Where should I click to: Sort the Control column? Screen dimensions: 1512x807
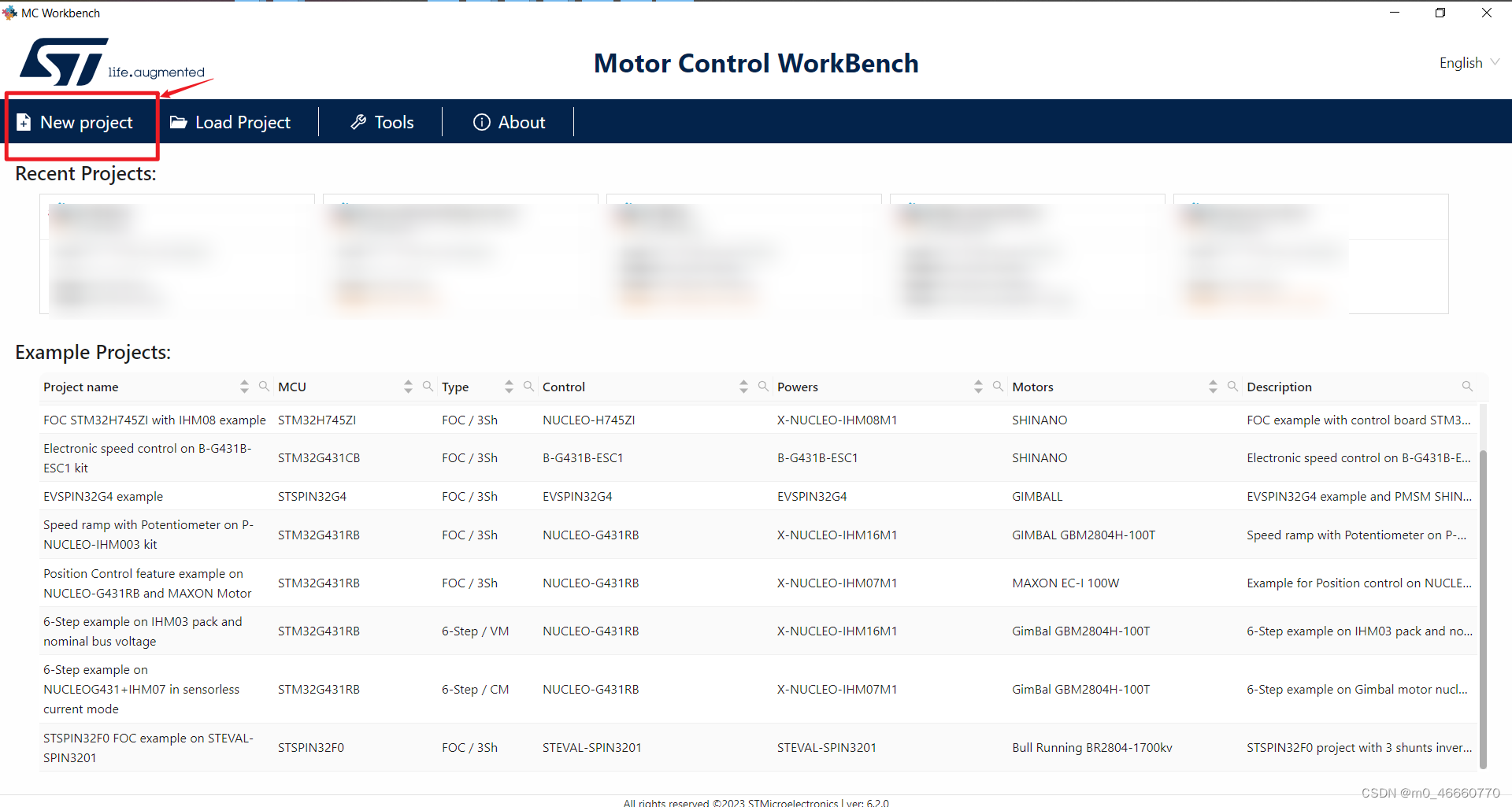pos(743,387)
